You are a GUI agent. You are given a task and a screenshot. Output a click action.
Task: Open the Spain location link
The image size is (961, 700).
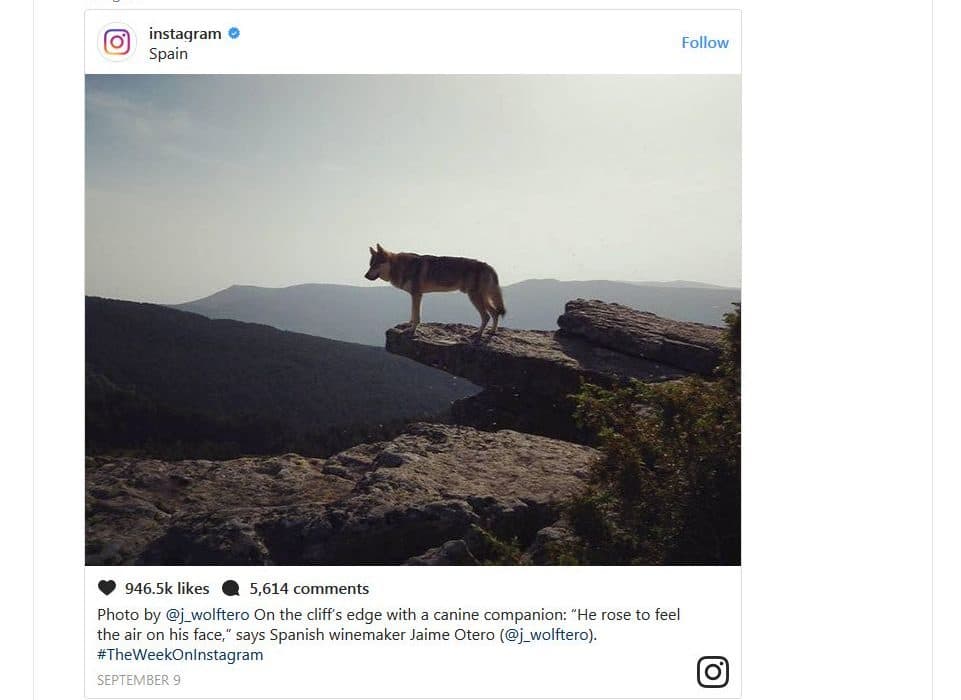click(168, 54)
